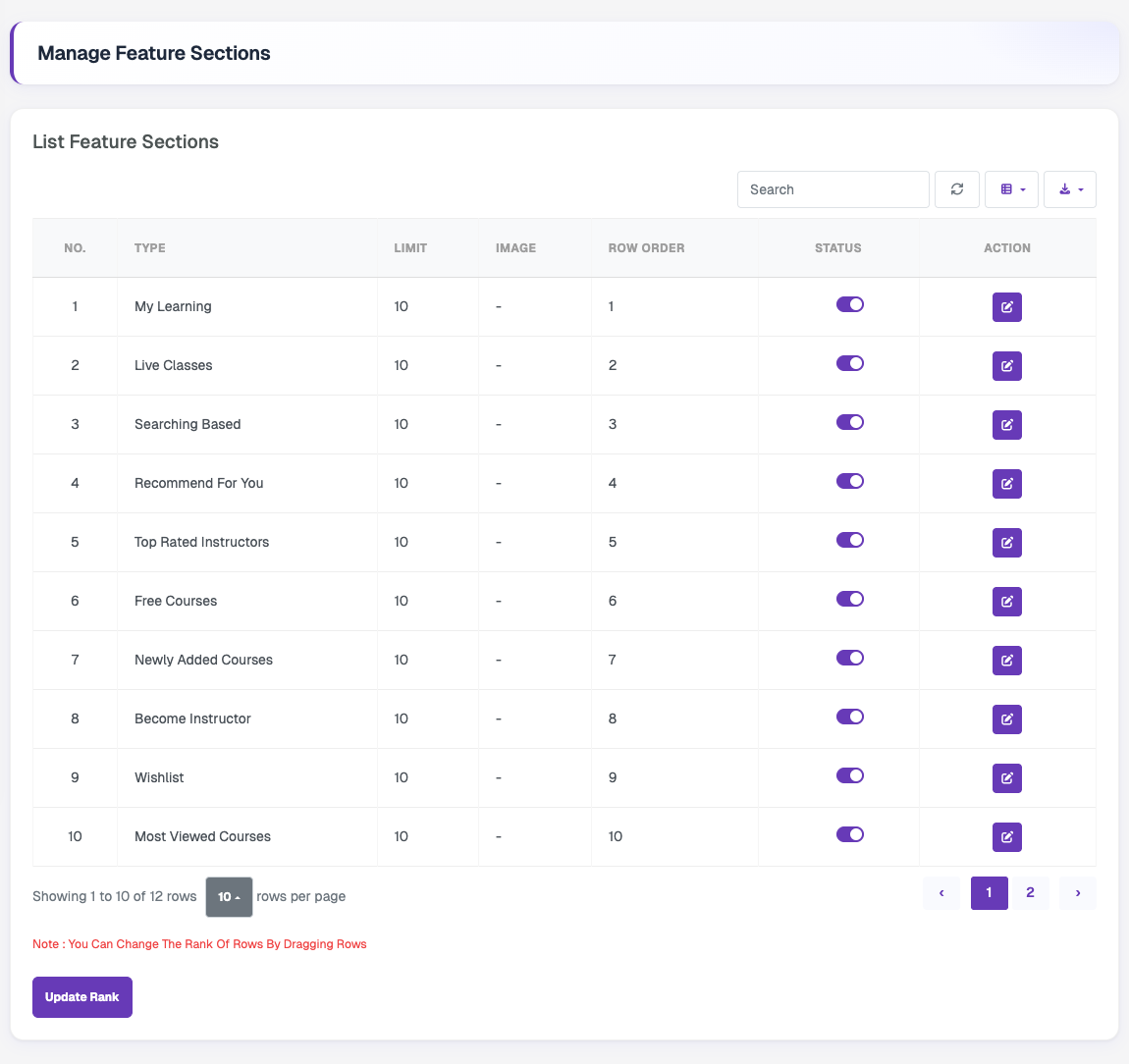
Task: Click the STATUS column header
Action: [838, 247]
